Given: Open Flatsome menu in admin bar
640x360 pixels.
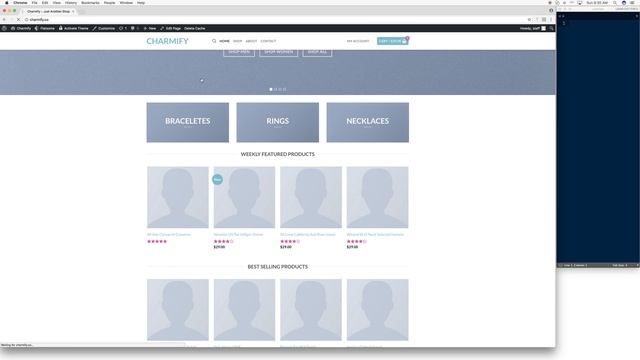Looking at the screenshot, I should pos(45,28).
